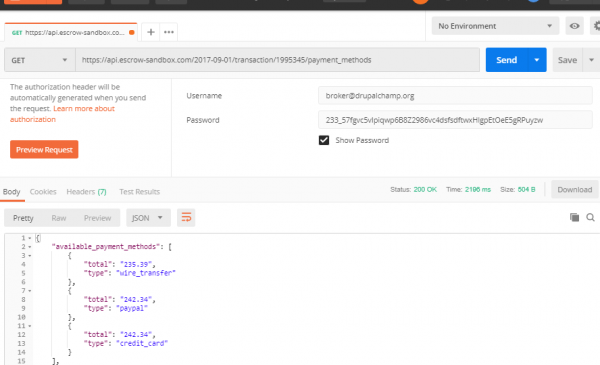Expand the No Environment dropdown
Viewport: 600px width, 365px height.
(495, 26)
